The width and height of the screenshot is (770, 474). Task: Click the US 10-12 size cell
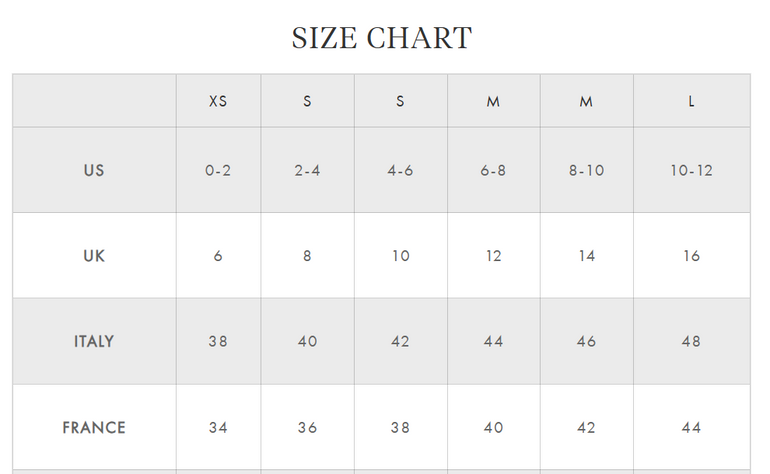point(691,170)
